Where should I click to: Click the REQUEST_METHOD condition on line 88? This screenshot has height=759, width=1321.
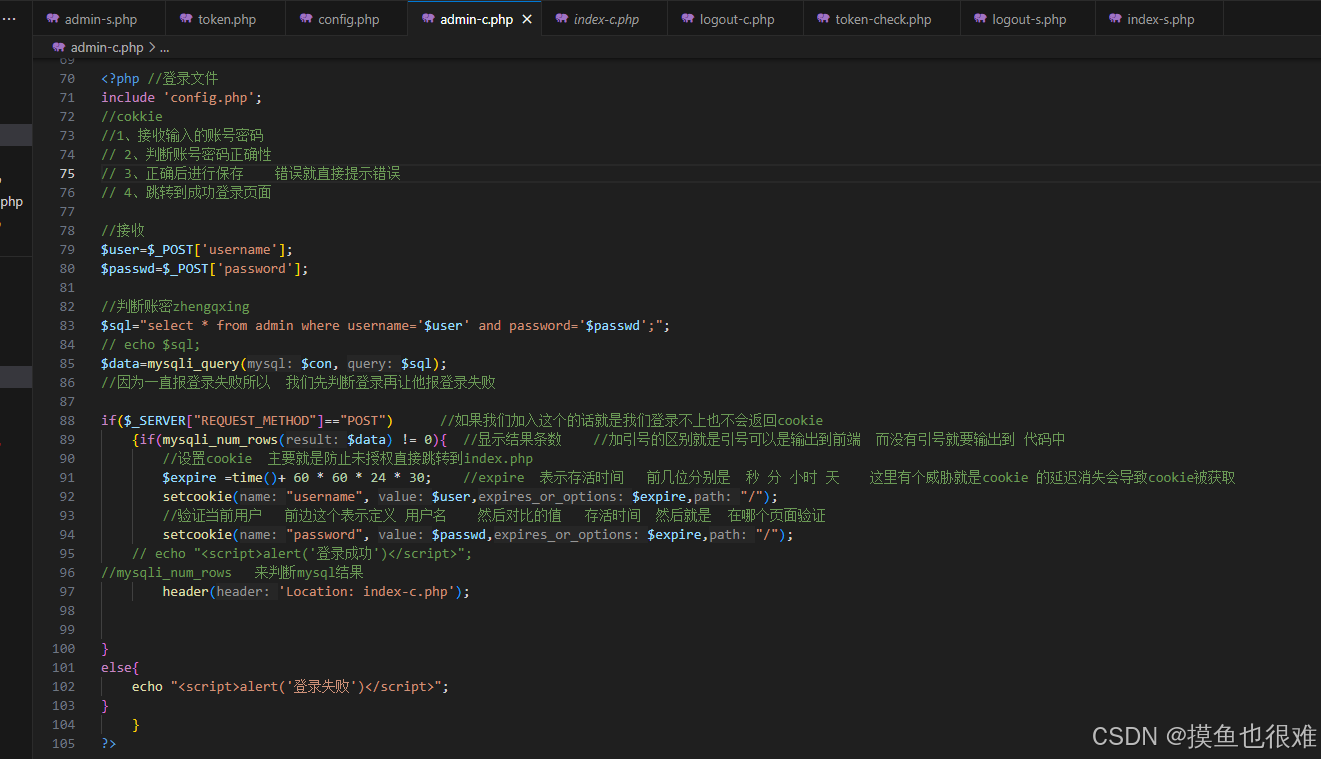247,420
